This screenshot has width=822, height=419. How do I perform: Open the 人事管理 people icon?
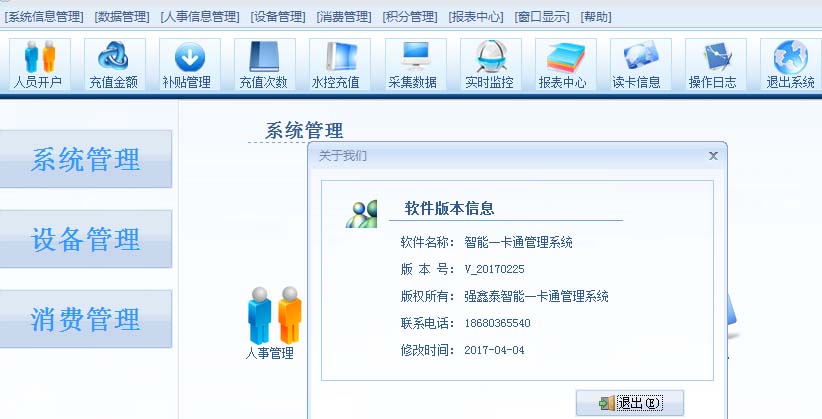click(273, 323)
